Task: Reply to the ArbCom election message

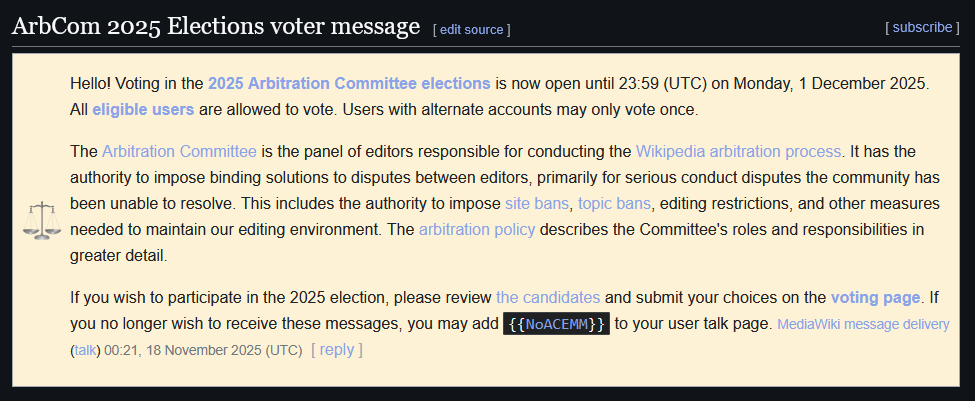Action: [x=337, y=350]
